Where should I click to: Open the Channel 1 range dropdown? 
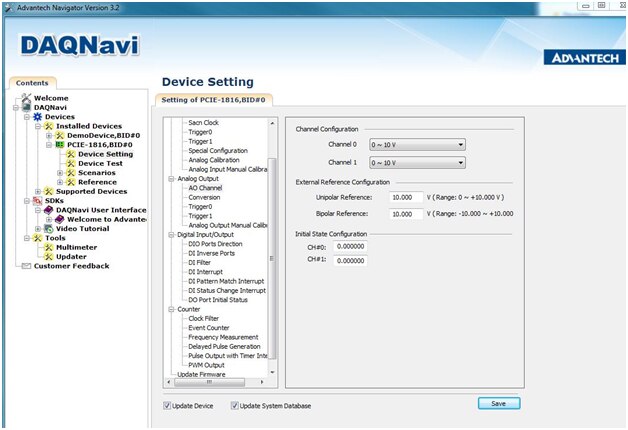click(x=417, y=163)
